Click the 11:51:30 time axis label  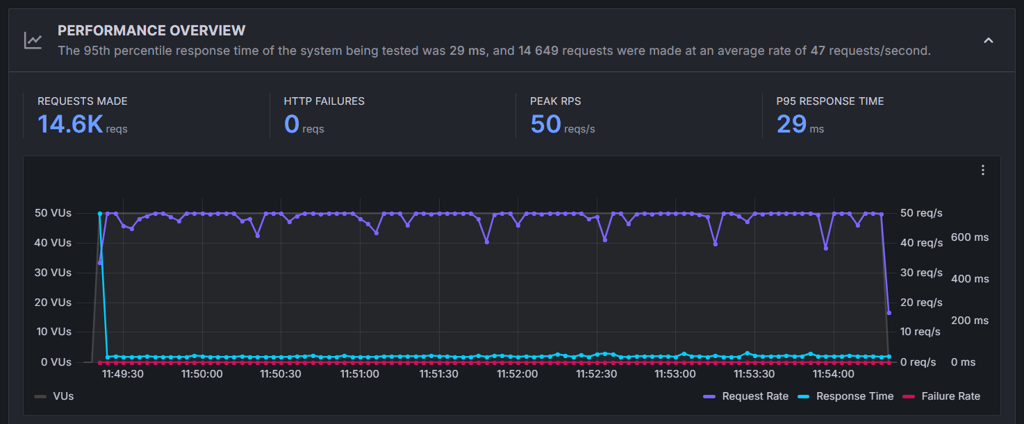(x=439, y=374)
